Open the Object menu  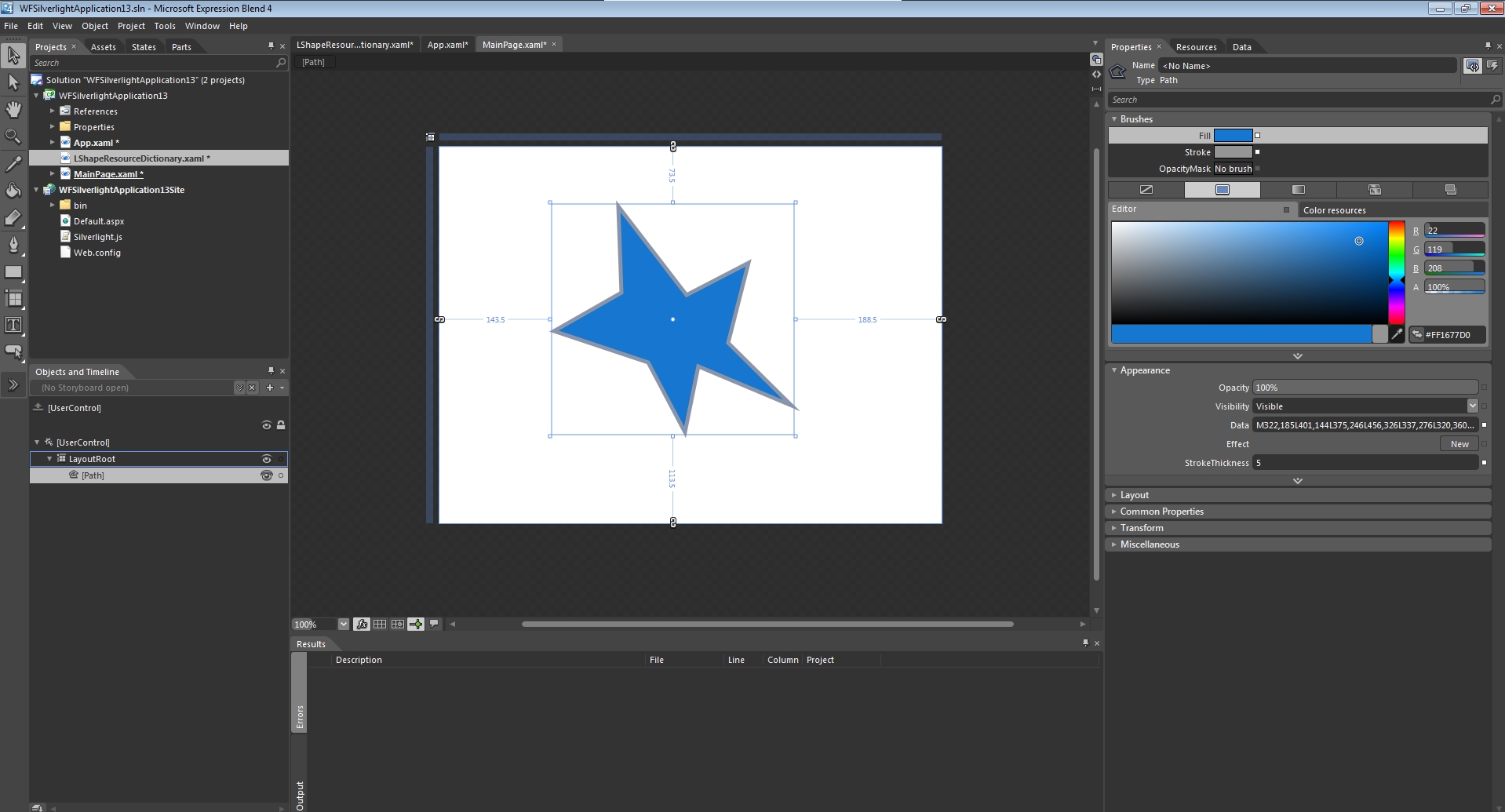(x=95, y=26)
